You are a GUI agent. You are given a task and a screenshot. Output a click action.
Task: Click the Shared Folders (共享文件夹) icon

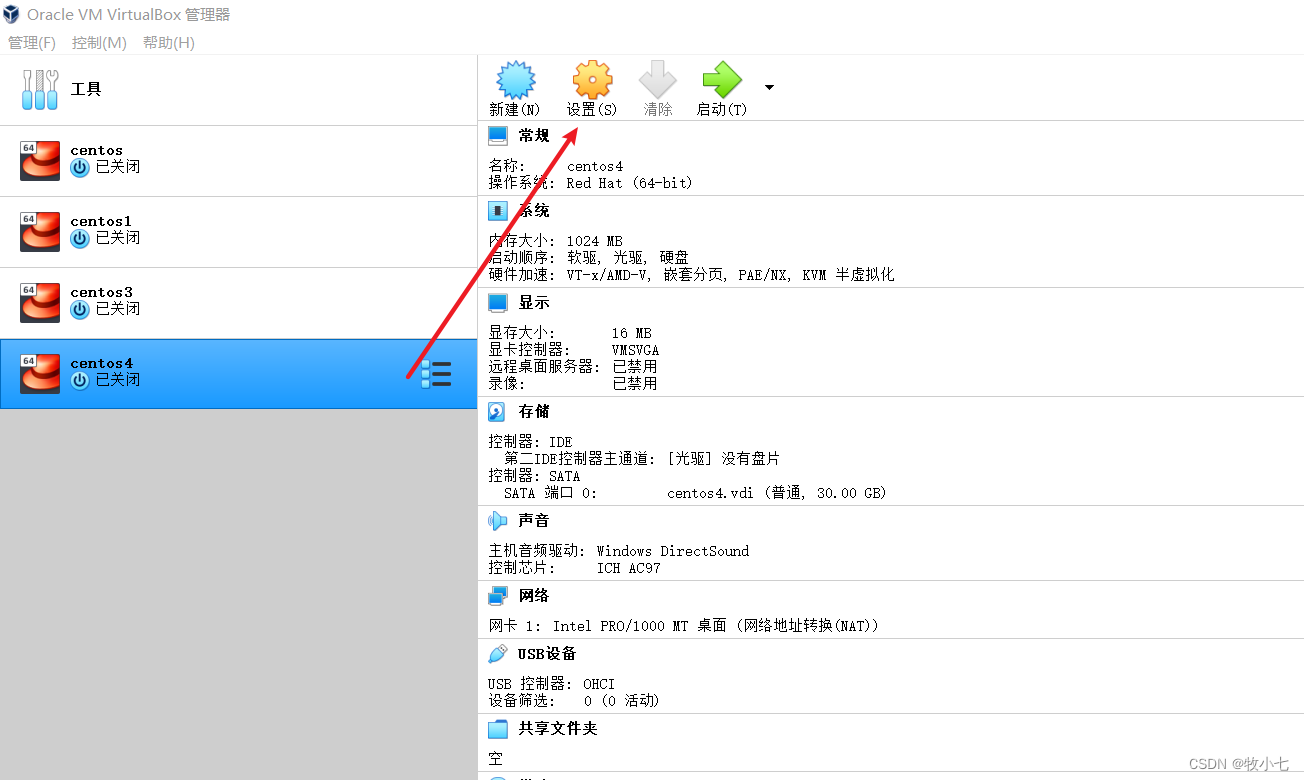point(498,729)
